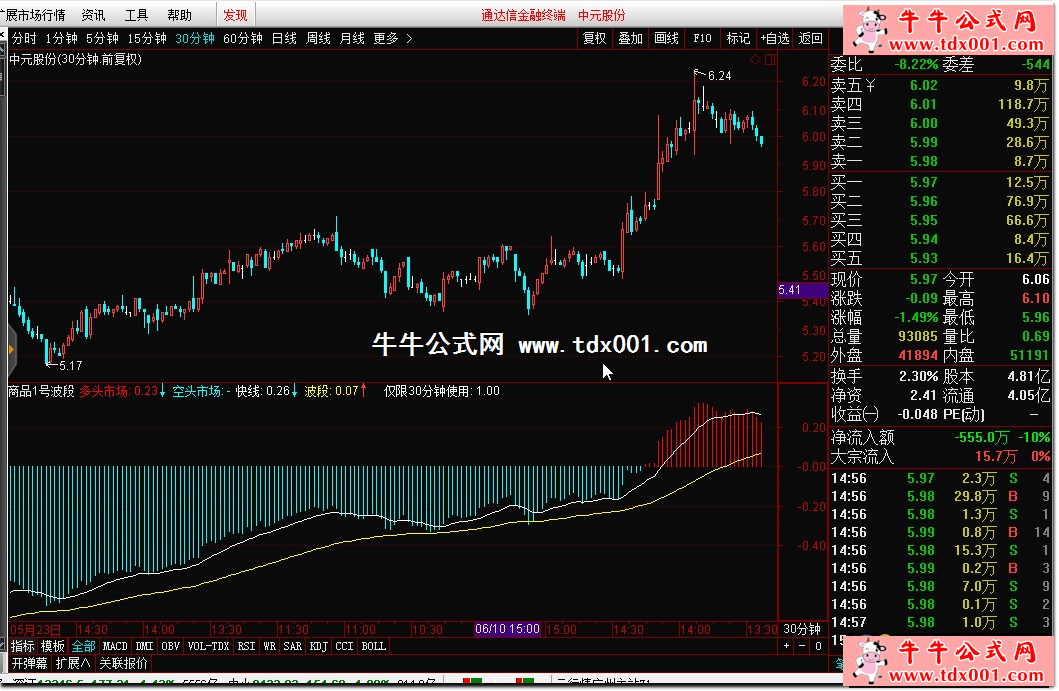Select the MACD indicator tab

[x=115, y=647]
